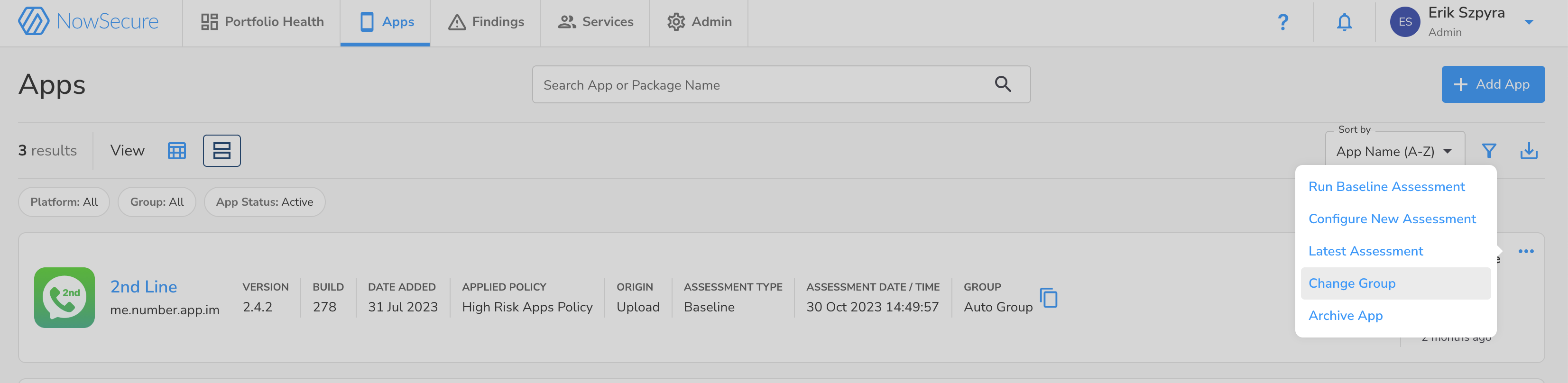1568x383 pixels.
Task: Click the 2nd Line app icon
Action: 65,298
